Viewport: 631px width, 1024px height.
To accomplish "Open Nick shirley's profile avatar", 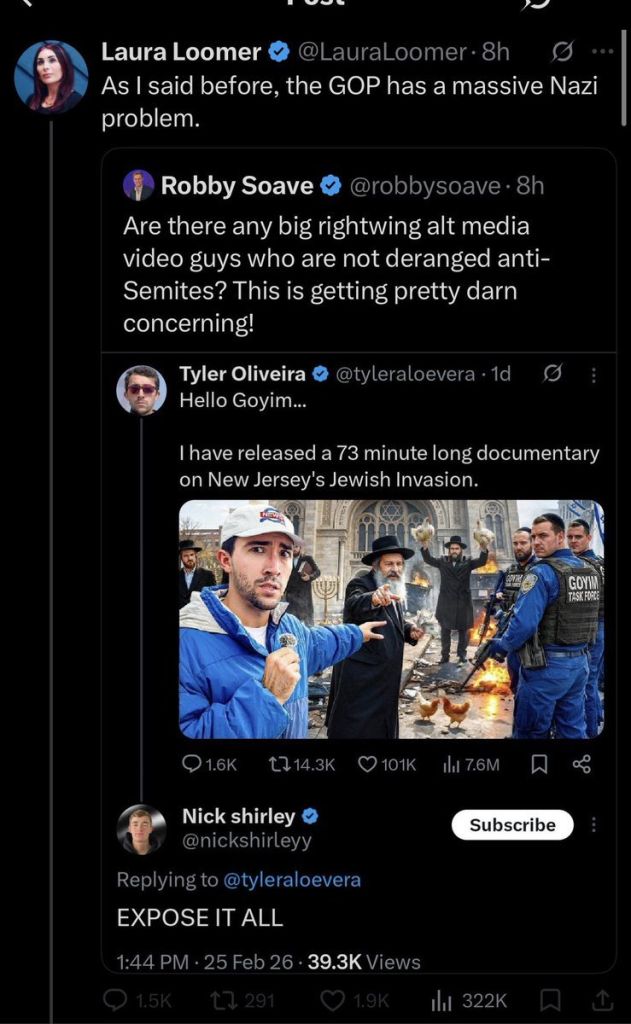I will tap(141, 829).
